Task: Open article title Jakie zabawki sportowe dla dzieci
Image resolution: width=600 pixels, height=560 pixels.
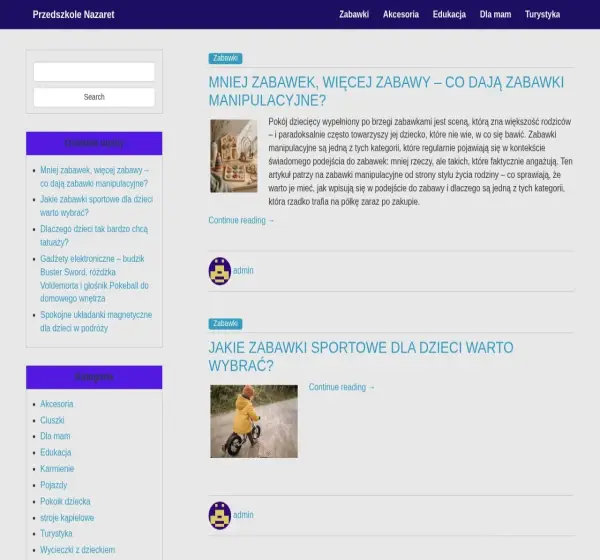Action: (x=361, y=357)
